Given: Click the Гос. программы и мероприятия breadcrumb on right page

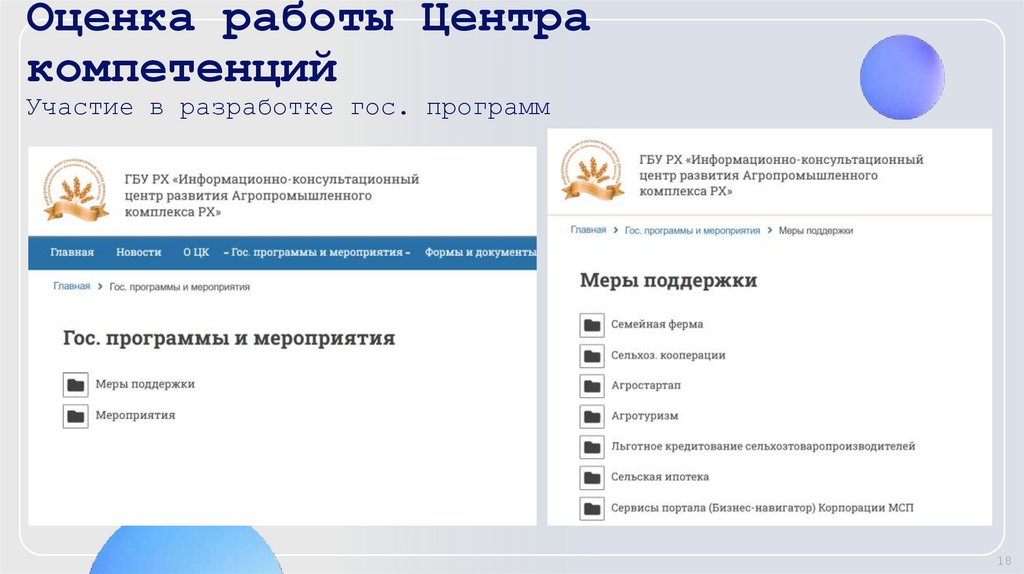Looking at the screenshot, I should (x=692, y=231).
